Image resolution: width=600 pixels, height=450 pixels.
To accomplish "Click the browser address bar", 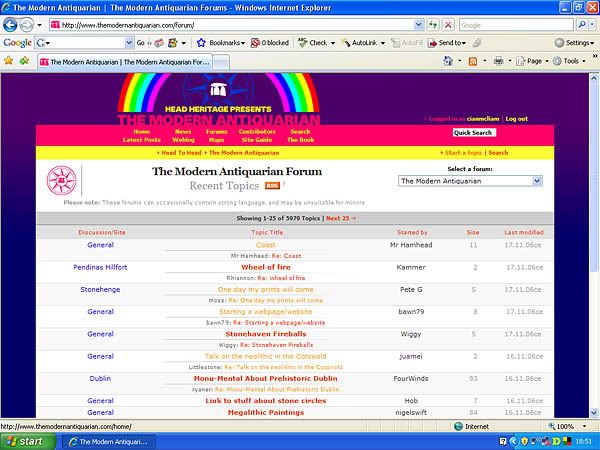I will [232, 25].
